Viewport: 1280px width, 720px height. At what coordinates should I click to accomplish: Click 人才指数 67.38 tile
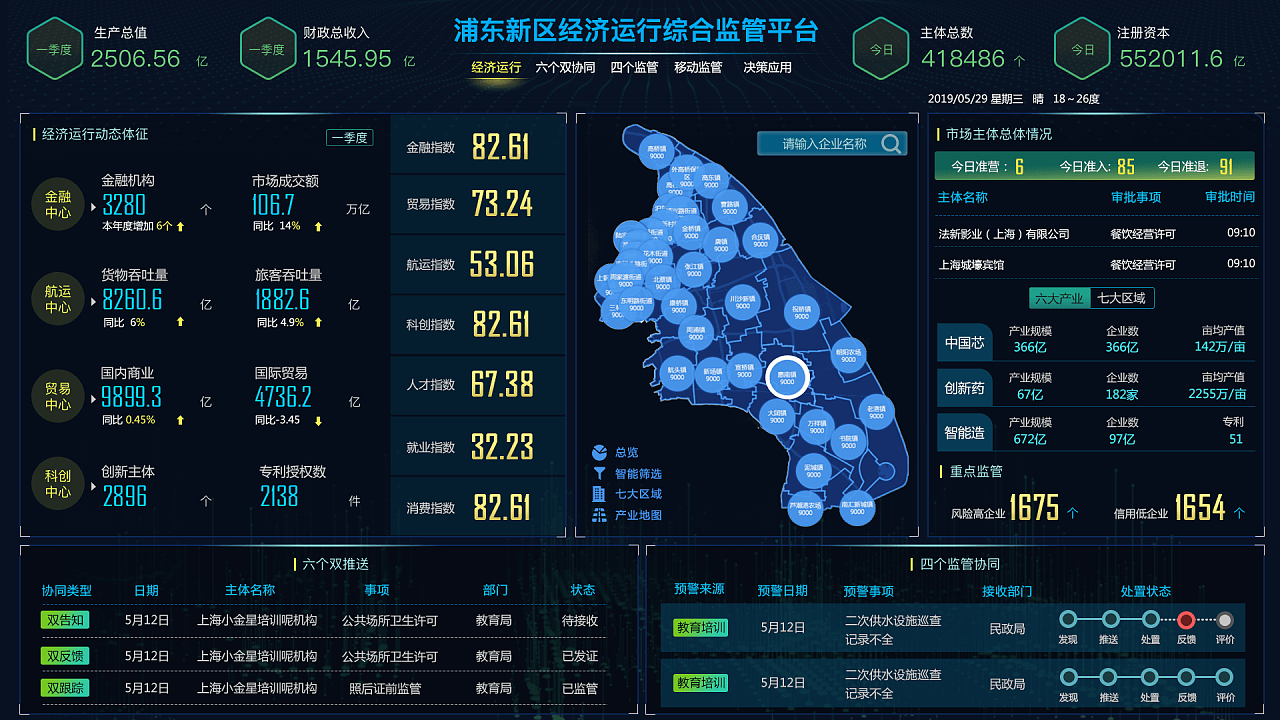[478, 384]
